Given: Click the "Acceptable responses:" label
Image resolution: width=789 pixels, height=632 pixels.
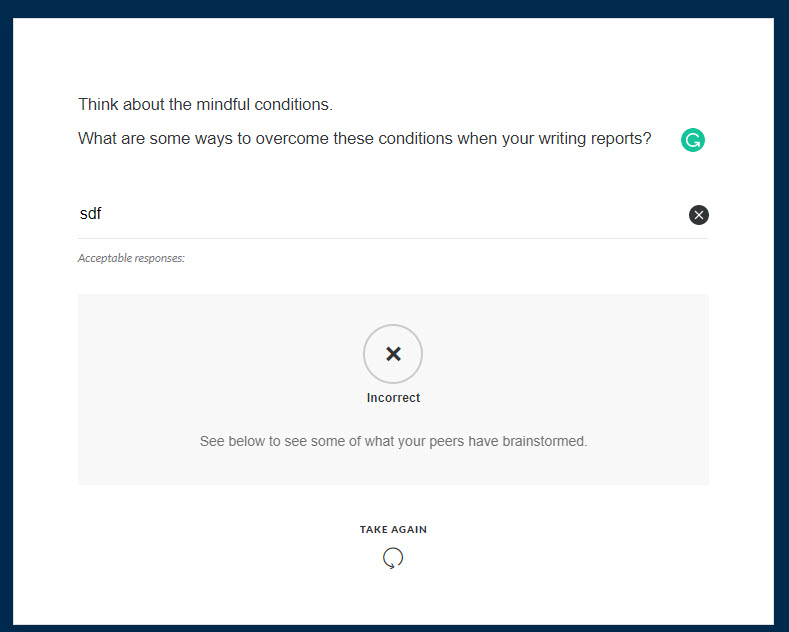Looking at the screenshot, I should point(131,258).
